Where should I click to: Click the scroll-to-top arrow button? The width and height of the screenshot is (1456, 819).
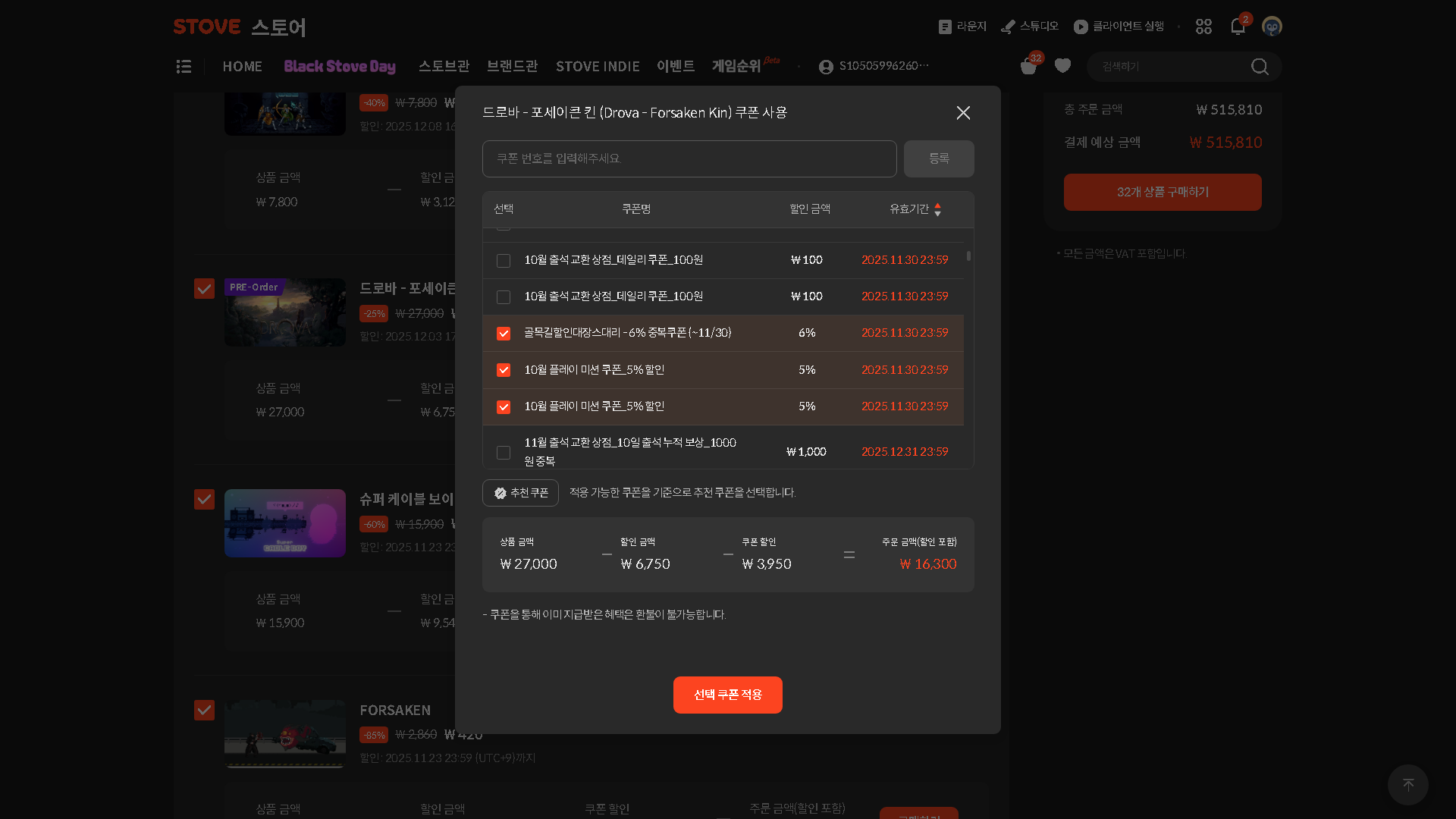[1407, 784]
